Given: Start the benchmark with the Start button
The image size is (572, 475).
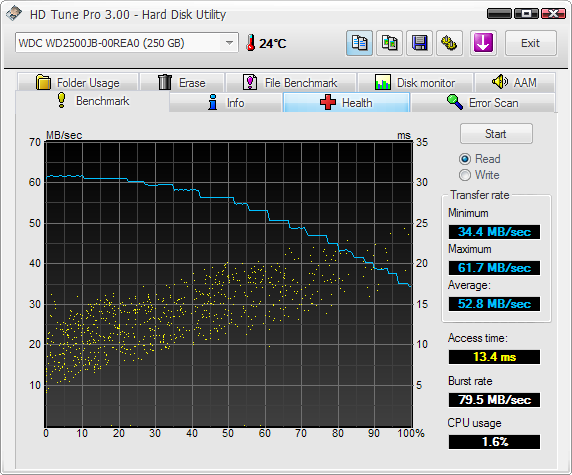Looking at the screenshot, I should (x=496, y=134).
